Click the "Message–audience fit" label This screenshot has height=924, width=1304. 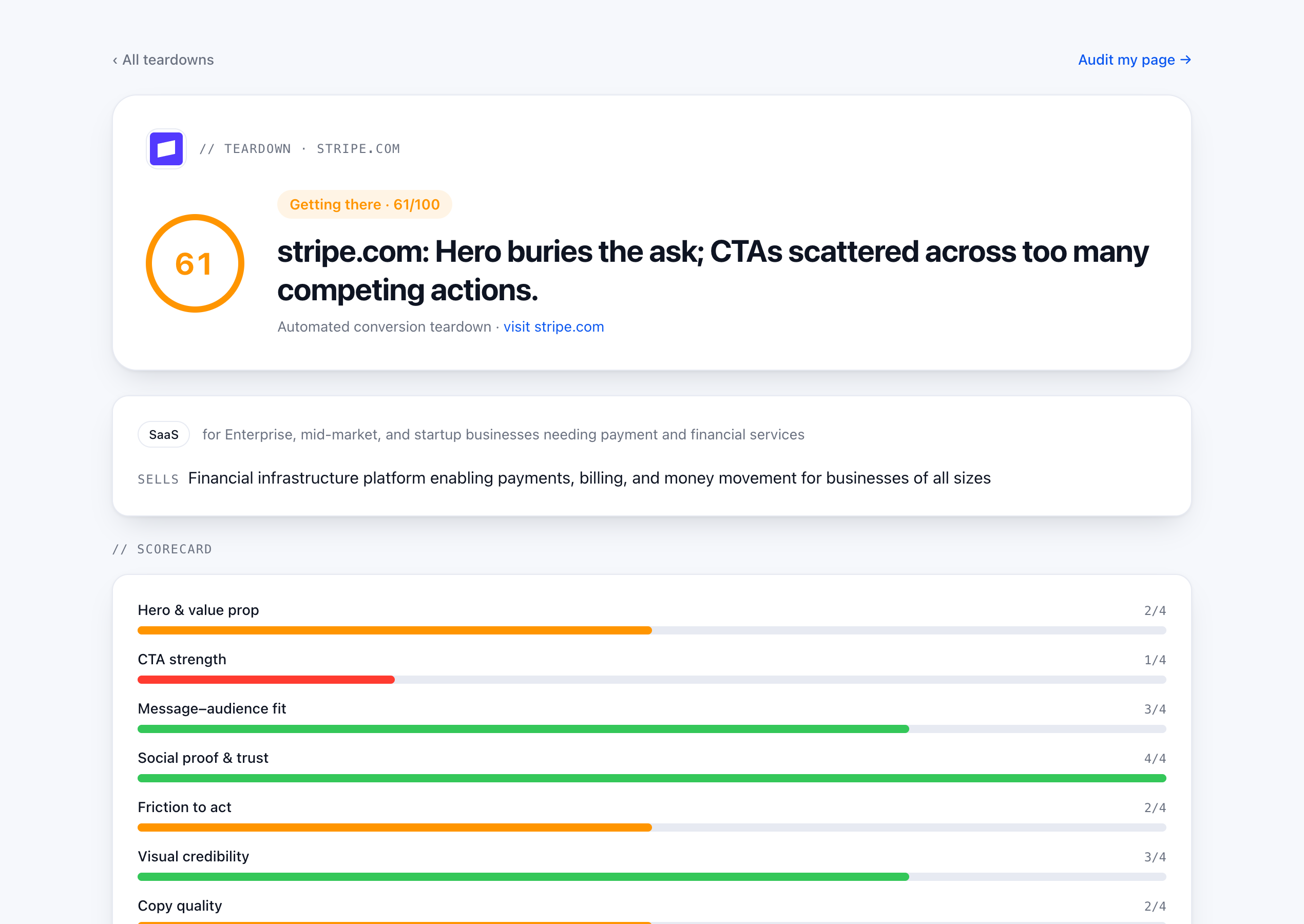click(212, 708)
